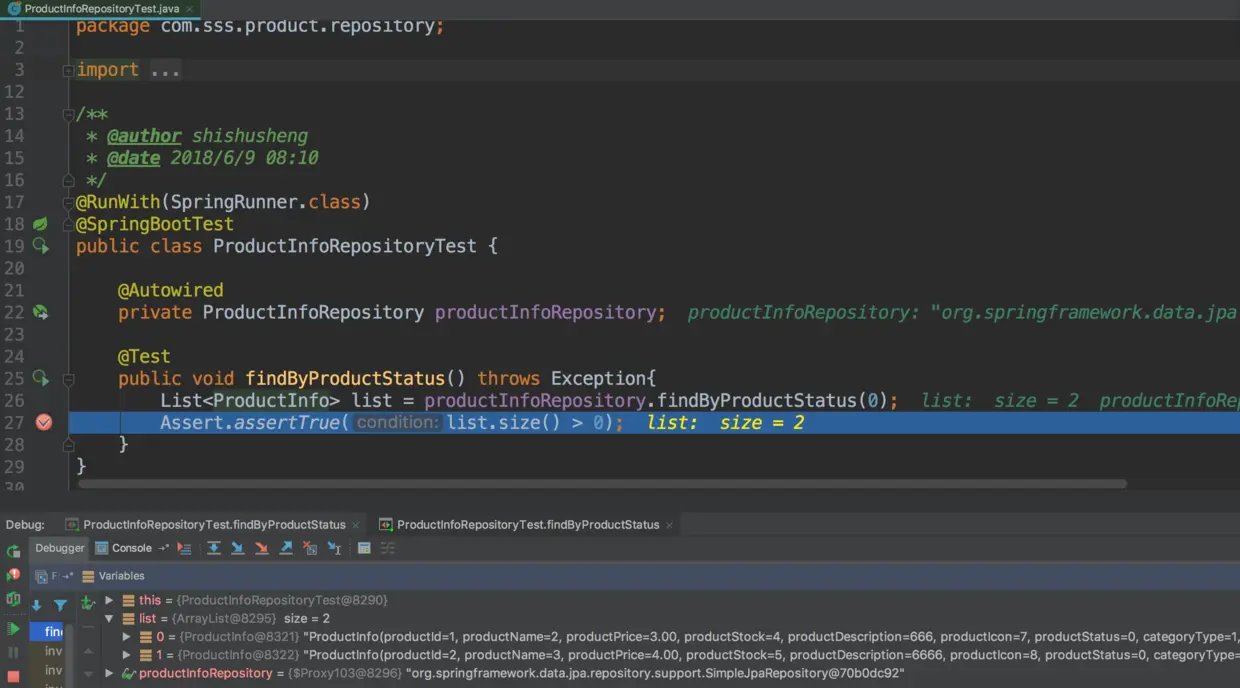
Task: Close the second findByProductStatus debug session tab
Action: (x=669, y=525)
